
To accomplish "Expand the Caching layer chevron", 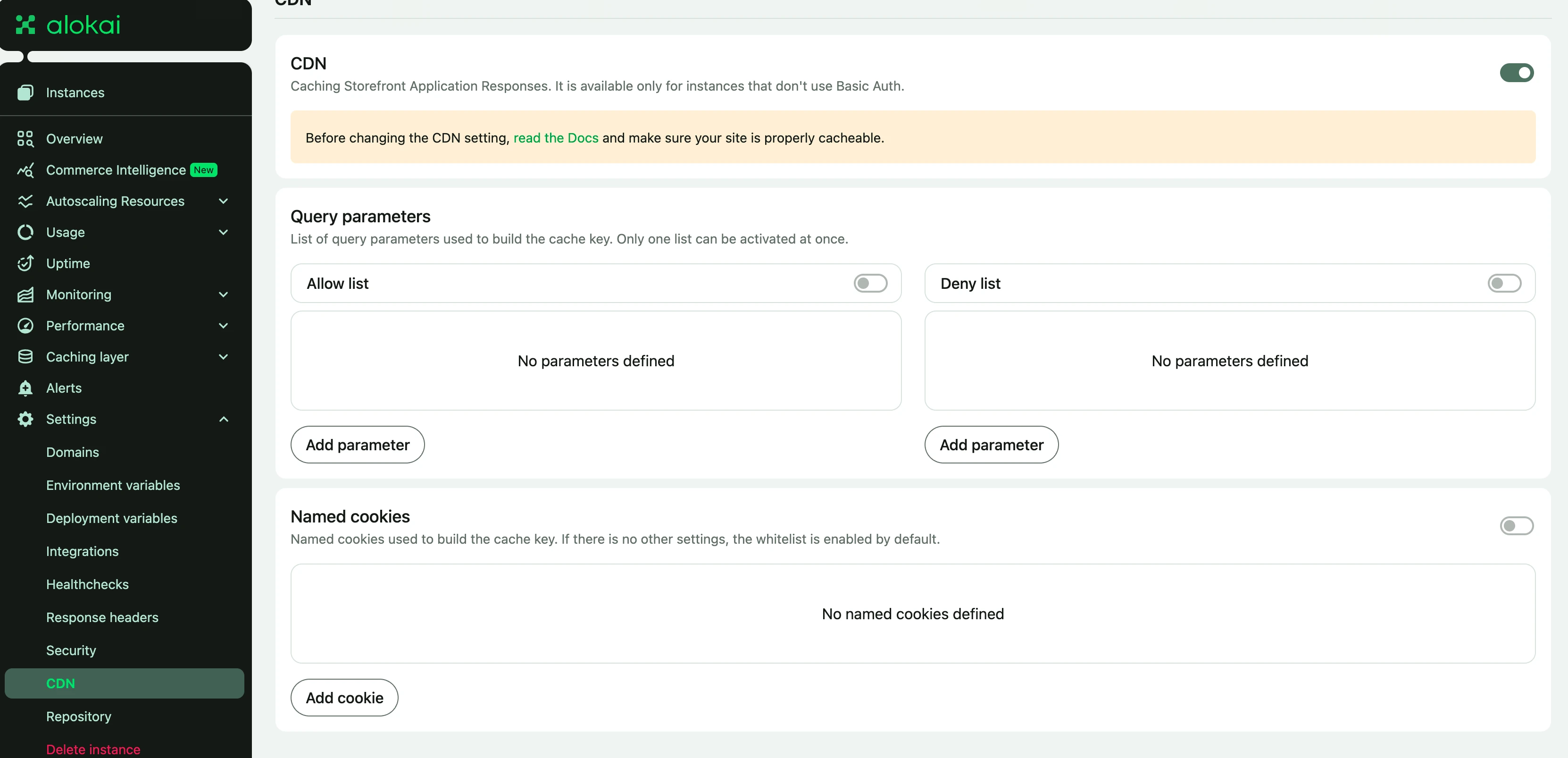I will pos(224,357).
